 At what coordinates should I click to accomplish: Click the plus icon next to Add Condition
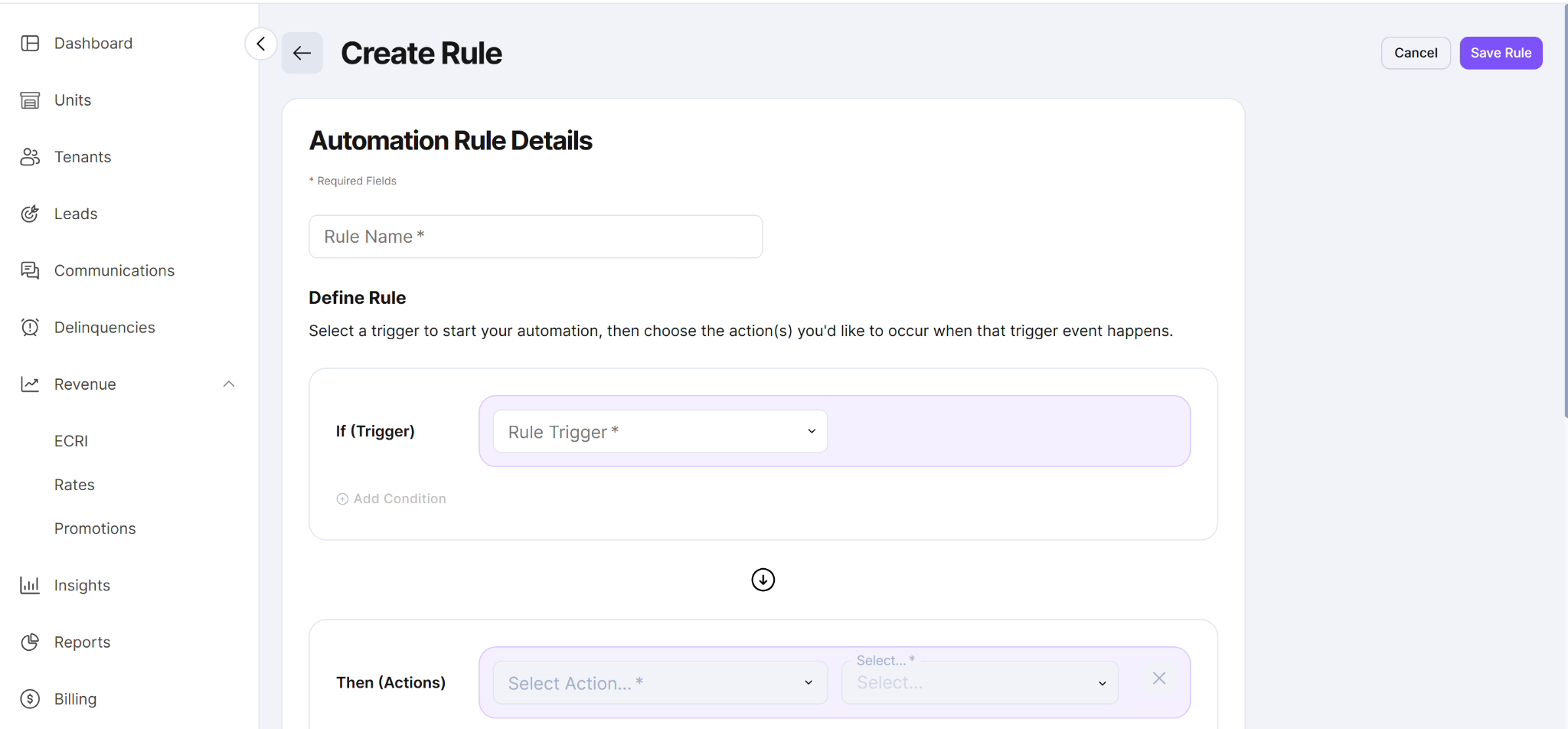click(x=342, y=499)
